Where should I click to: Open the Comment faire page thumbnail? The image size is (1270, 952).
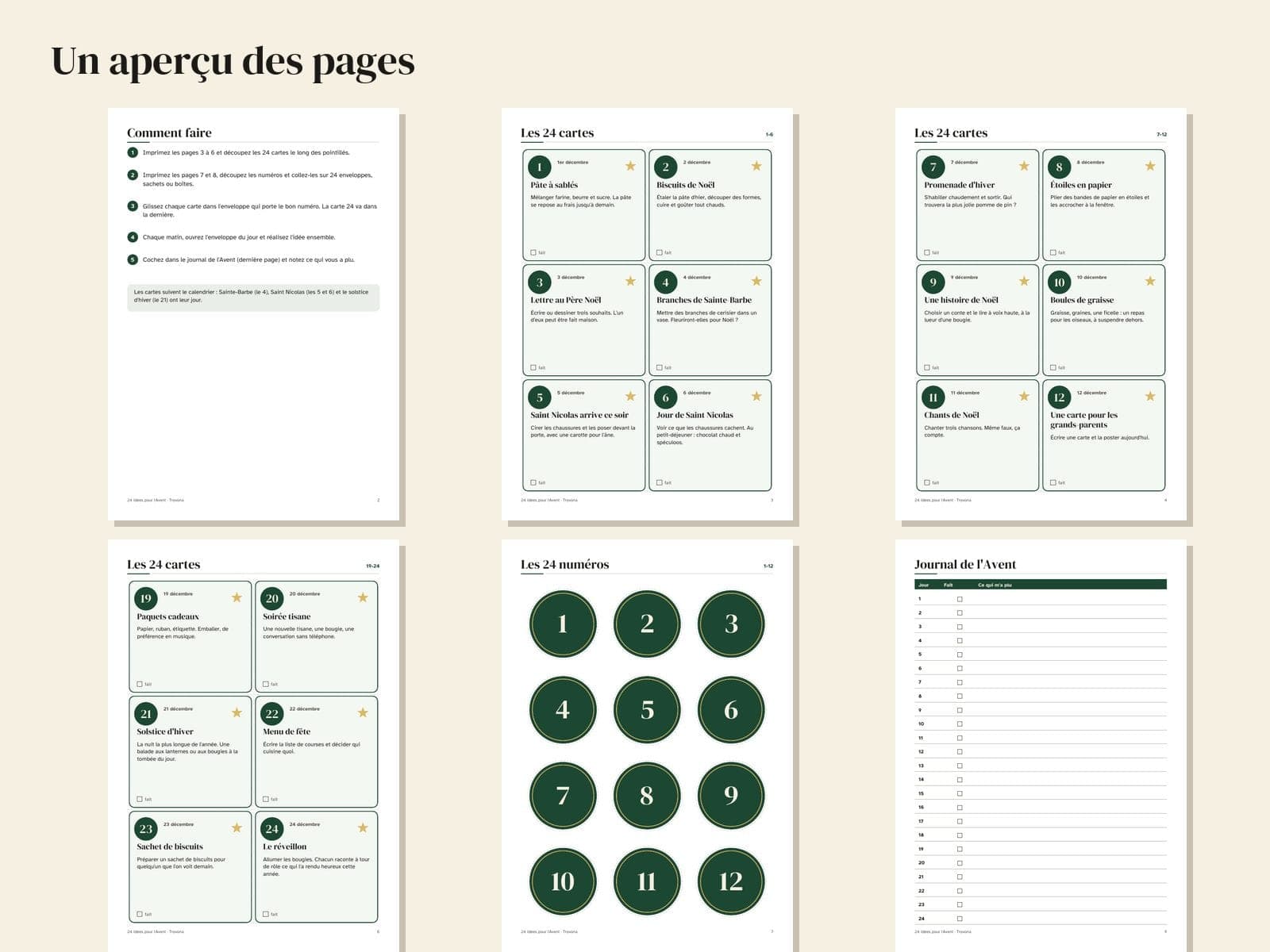coord(253,314)
